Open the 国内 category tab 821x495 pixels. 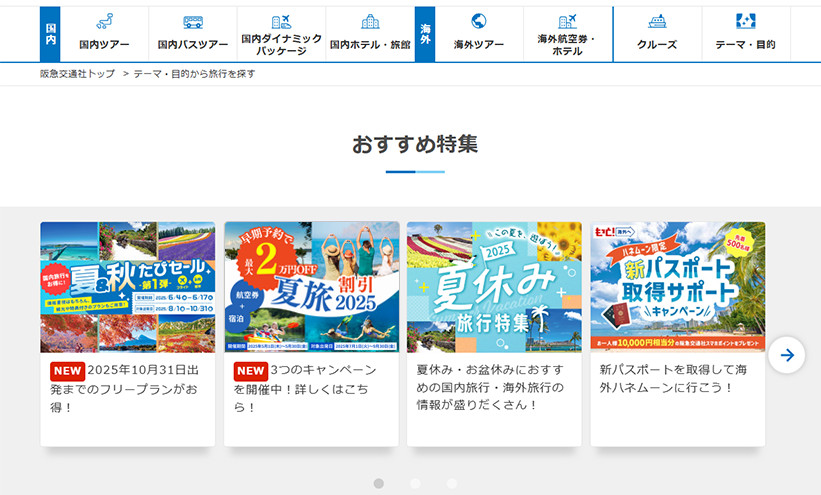point(50,34)
